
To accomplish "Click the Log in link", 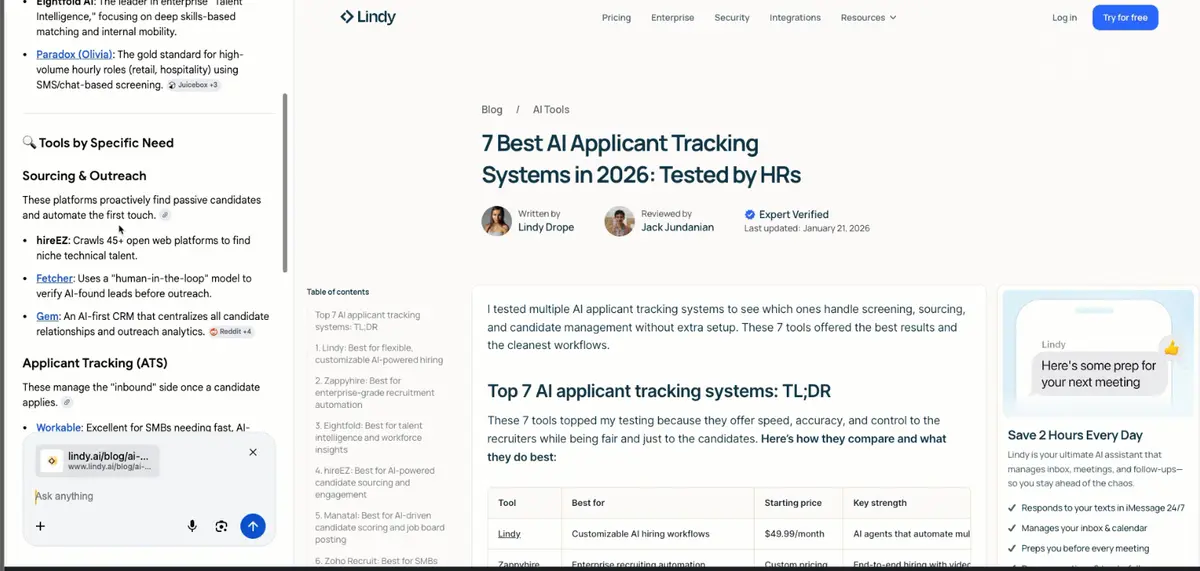I will pyautogui.click(x=1065, y=17).
